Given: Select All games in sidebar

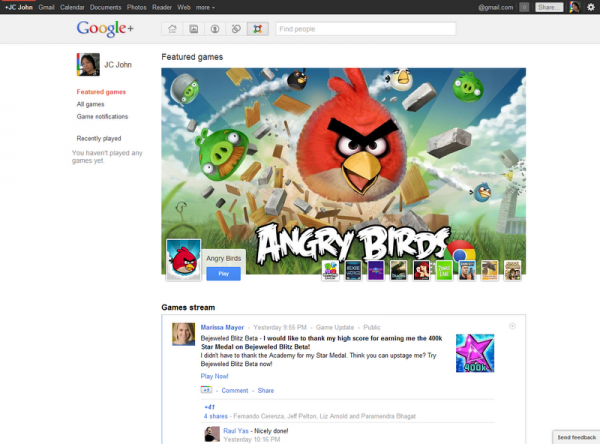Looking at the screenshot, I should pos(90,104).
